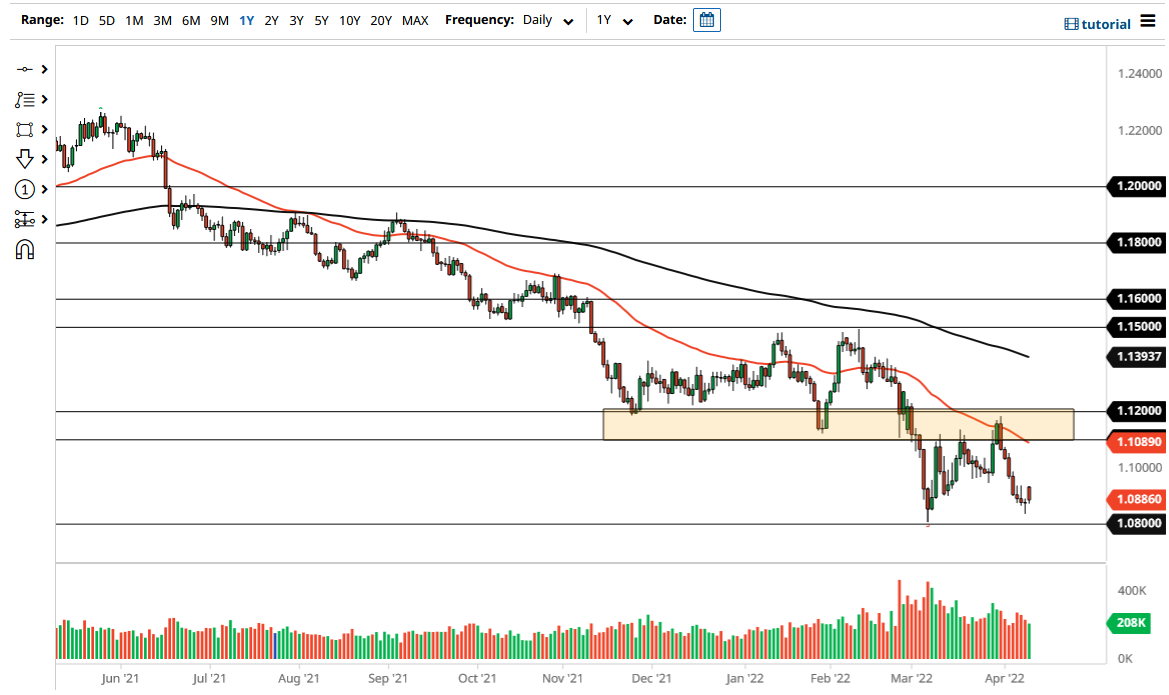Screen dimensions: 1169x695
Task: Select the Fibonacci measurement tool
Action: click(25, 218)
